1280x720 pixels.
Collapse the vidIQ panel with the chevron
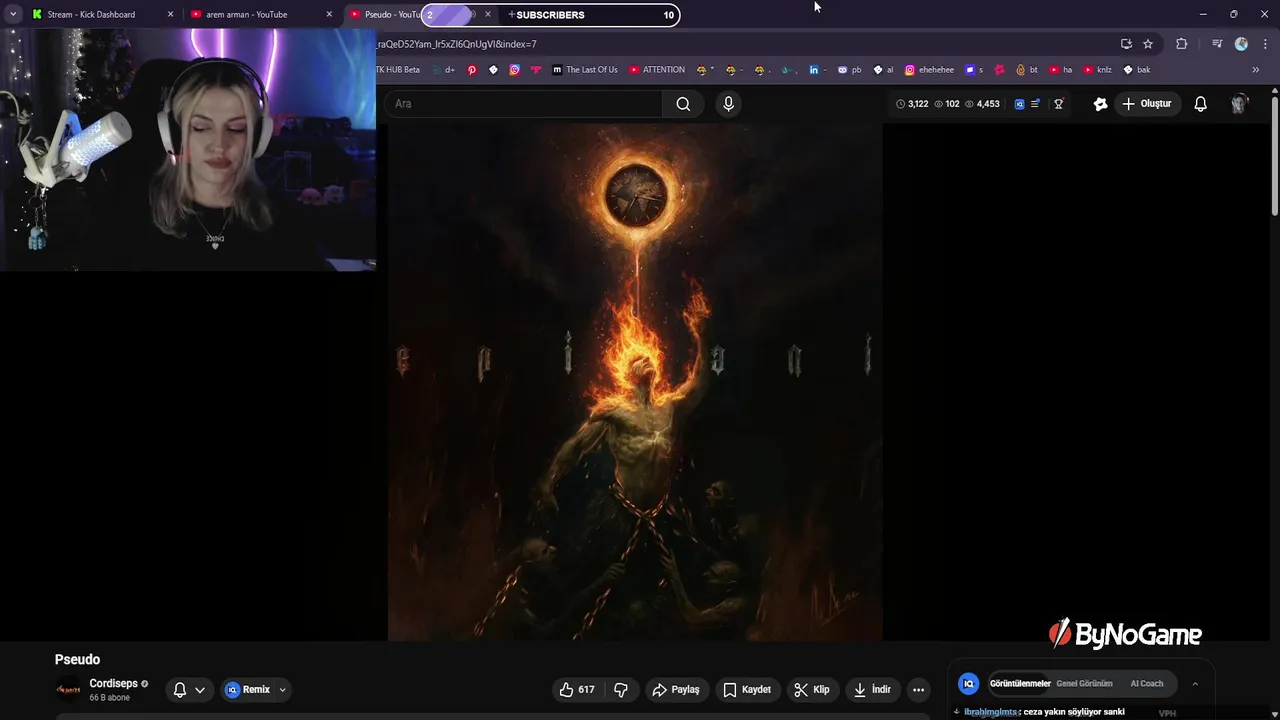pyautogui.click(x=1195, y=684)
